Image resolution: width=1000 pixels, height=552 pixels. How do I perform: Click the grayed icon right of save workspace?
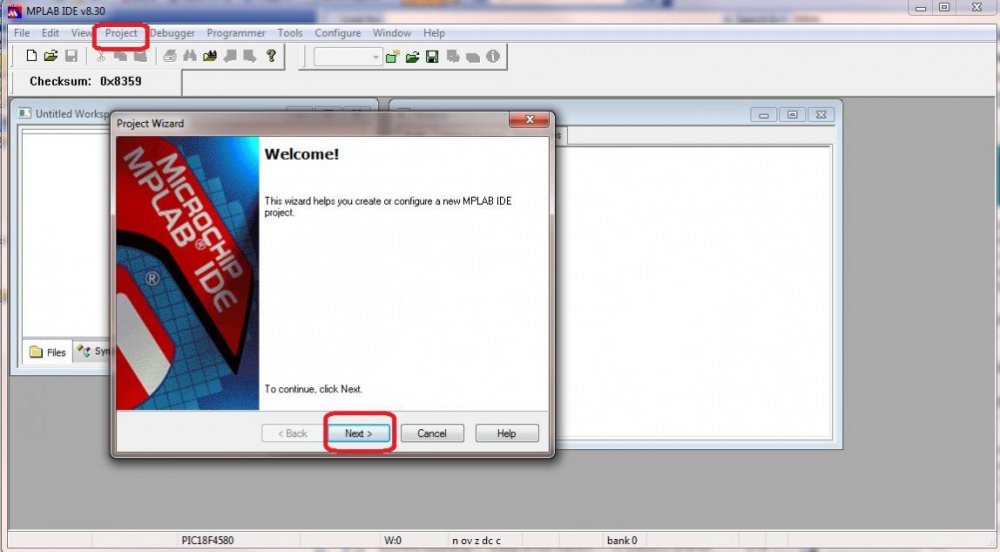tap(453, 57)
